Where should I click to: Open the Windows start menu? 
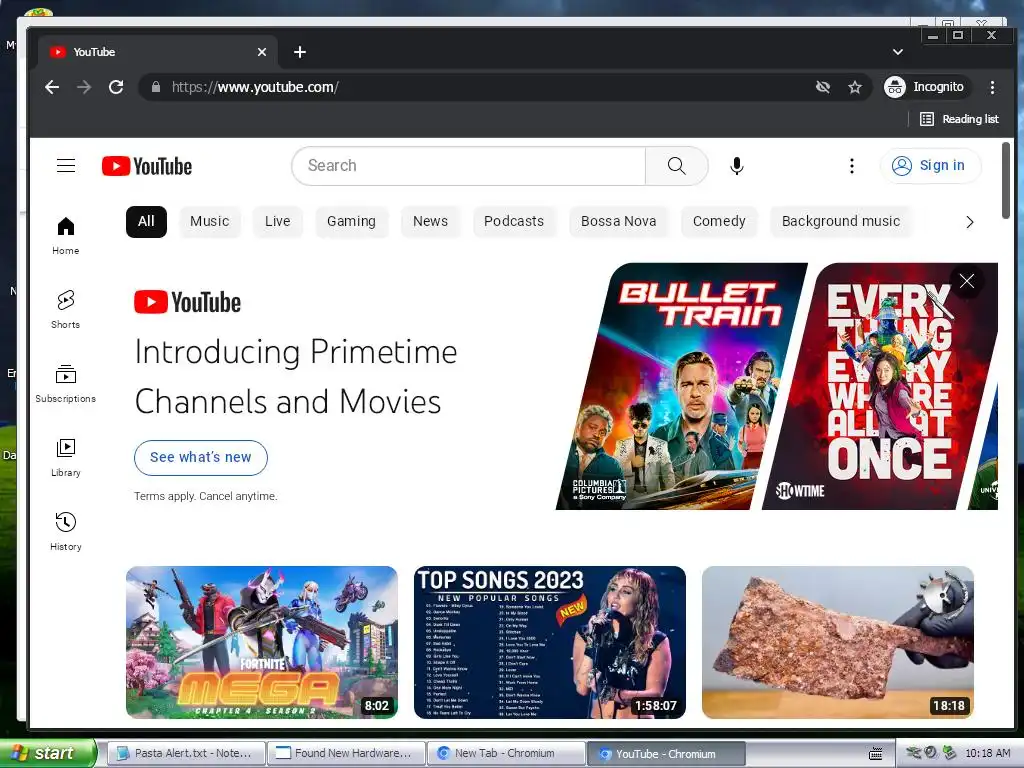coord(48,753)
